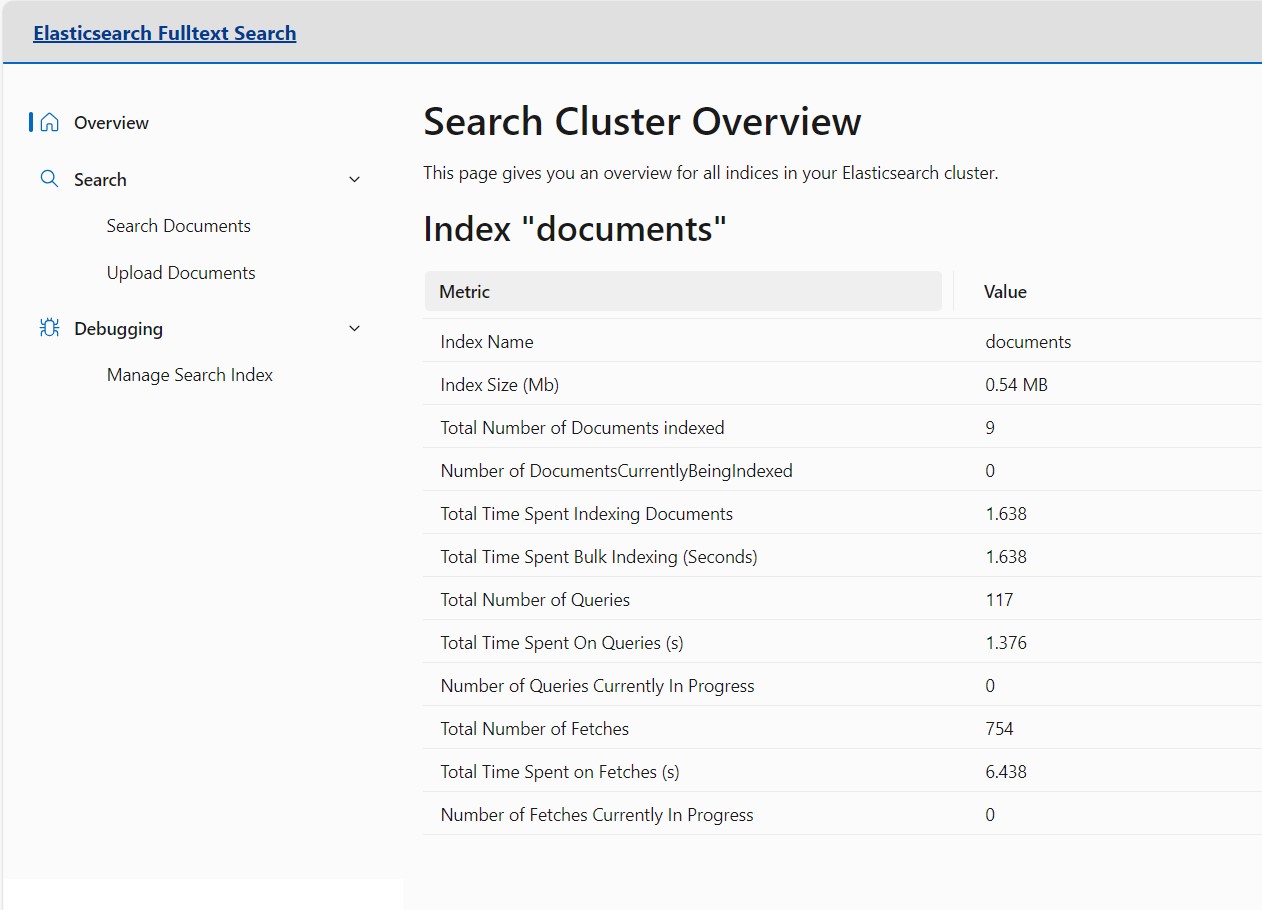Viewport: 1262px width, 910px height.
Task: Click Total Time Spent On Queries label
Action: point(562,643)
